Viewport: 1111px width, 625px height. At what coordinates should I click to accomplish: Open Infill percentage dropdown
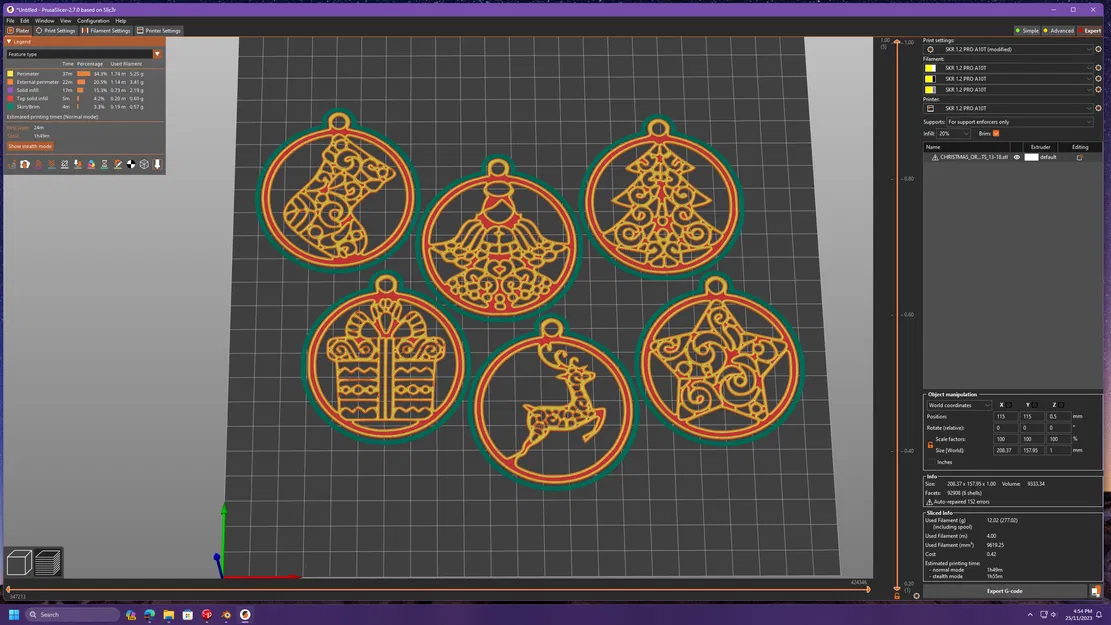tap(954, 133)
